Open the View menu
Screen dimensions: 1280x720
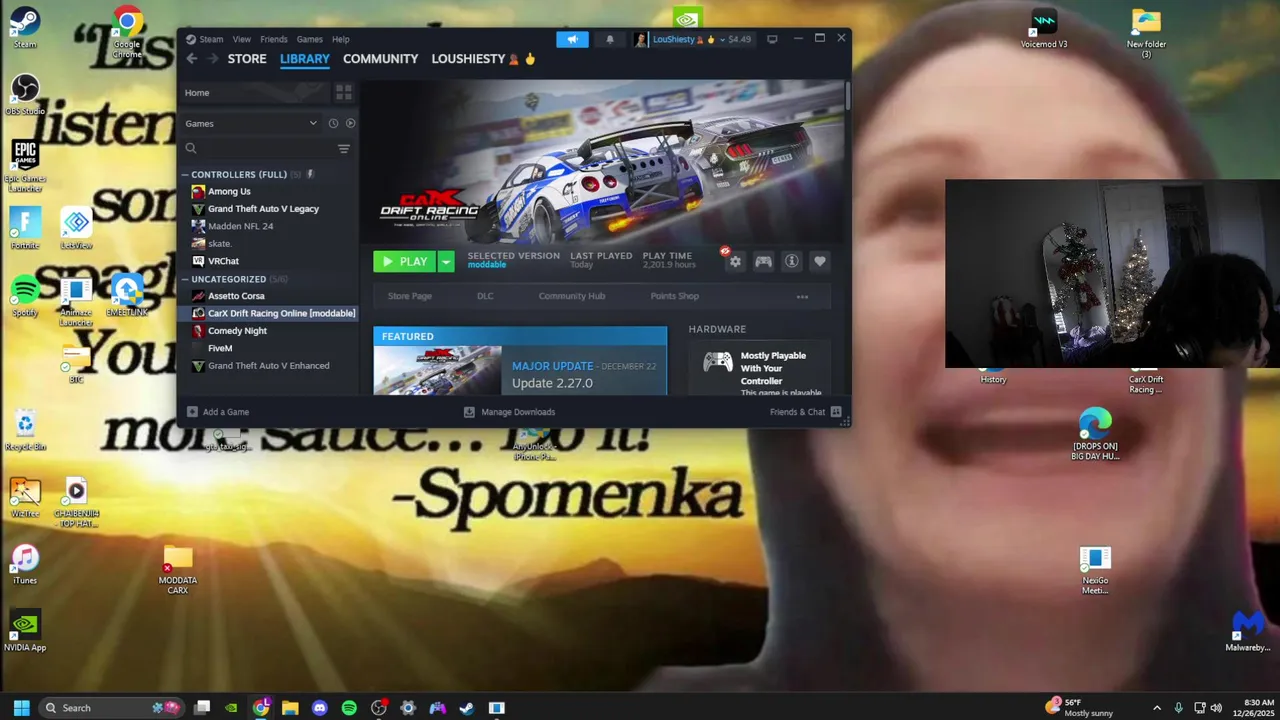[242, 39]
